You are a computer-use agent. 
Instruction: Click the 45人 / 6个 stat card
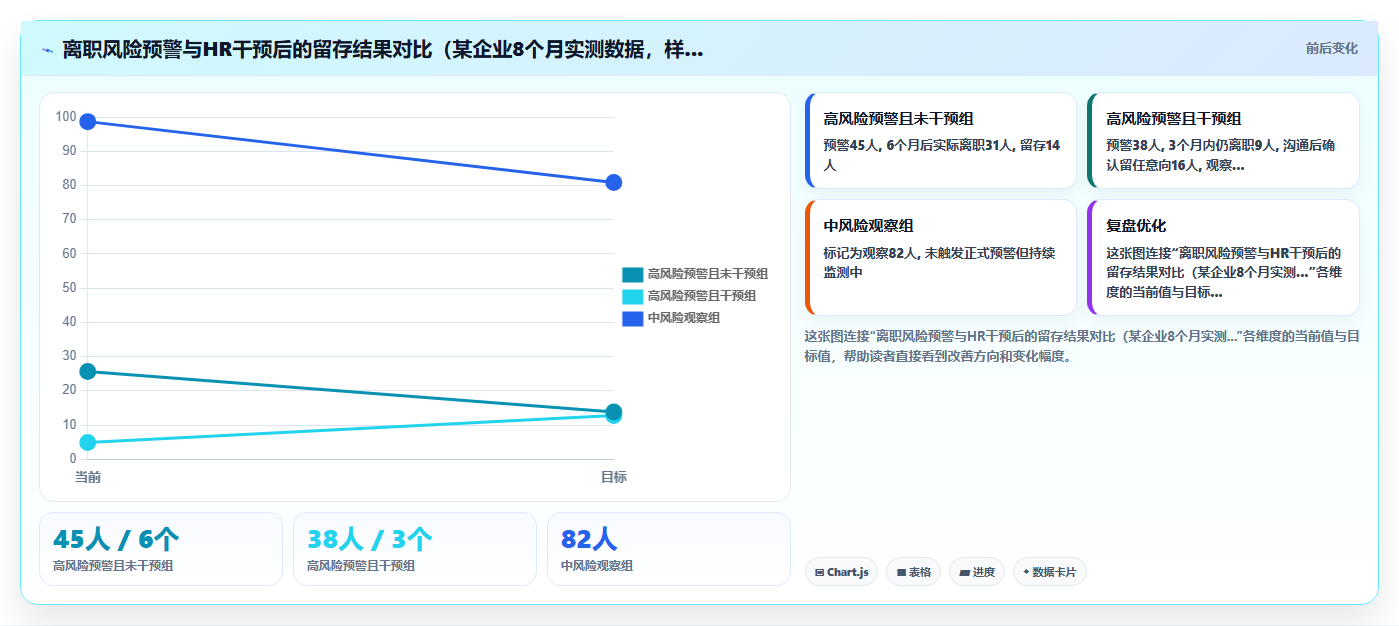(x=161, y=549)
